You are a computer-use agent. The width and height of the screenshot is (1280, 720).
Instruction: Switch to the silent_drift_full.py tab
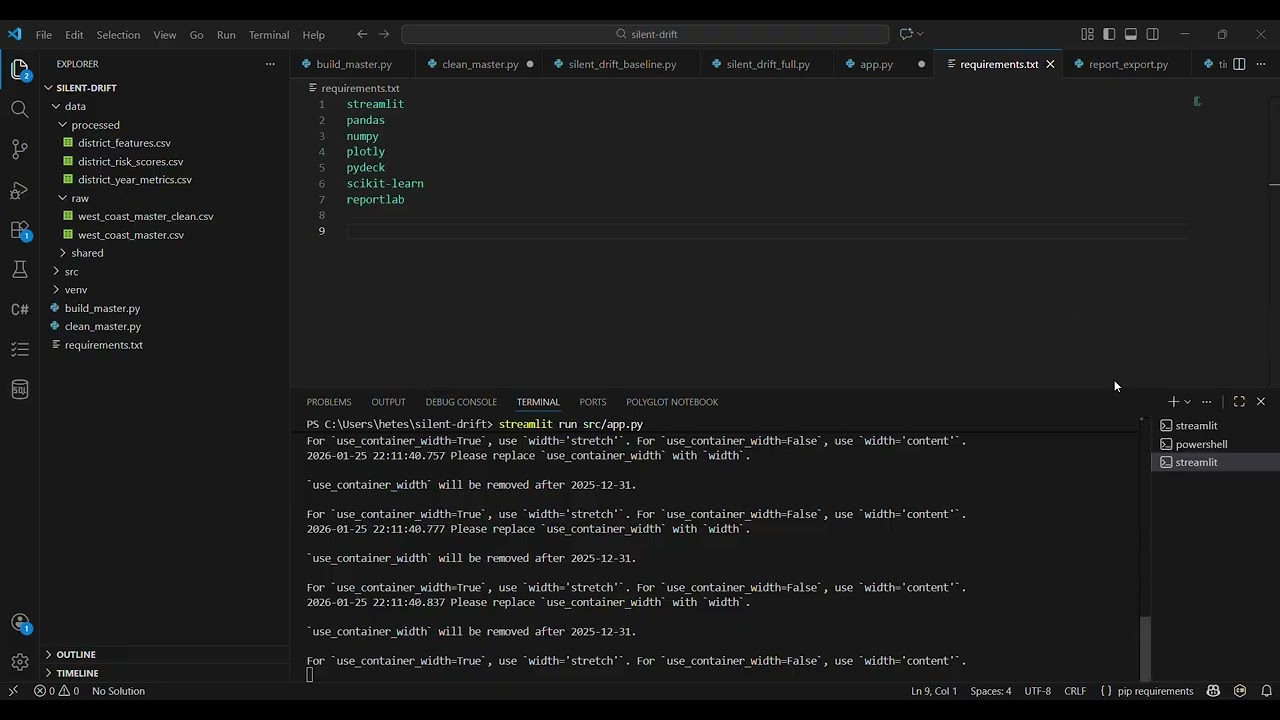tap(768, 64)
